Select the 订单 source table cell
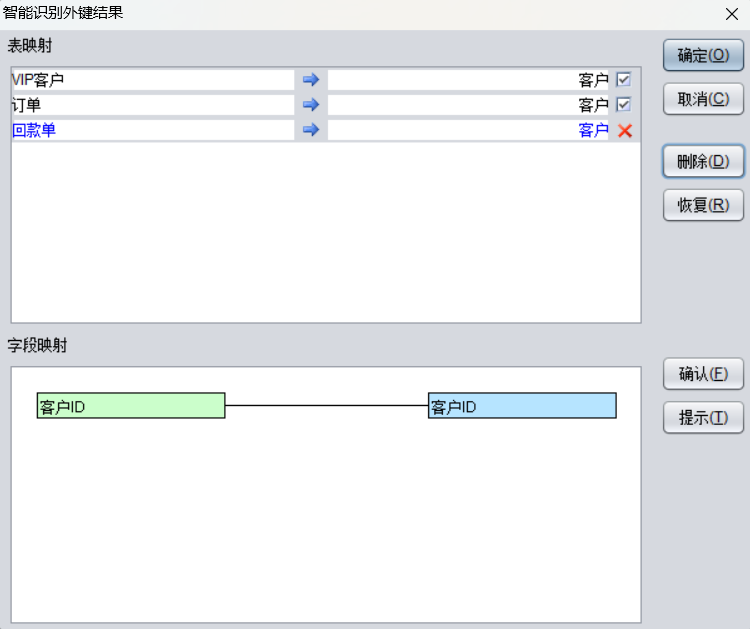Image resolution: width=750 pixels, height=629 pixels. (152, 105)
